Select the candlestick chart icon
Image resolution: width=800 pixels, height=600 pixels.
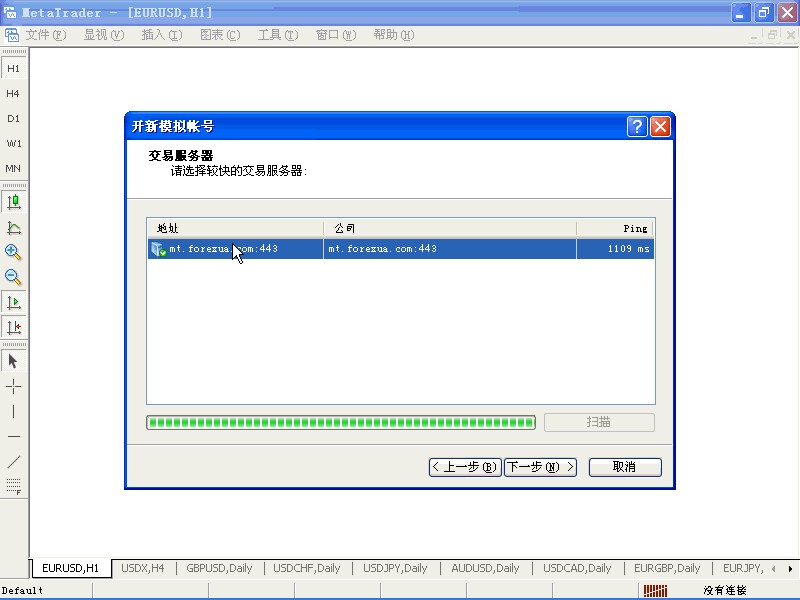pyautogui.click(x=14, y=202)
